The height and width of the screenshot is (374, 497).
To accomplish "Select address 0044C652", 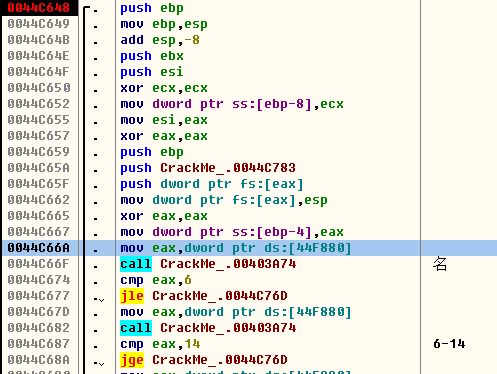I will (39, 104).
